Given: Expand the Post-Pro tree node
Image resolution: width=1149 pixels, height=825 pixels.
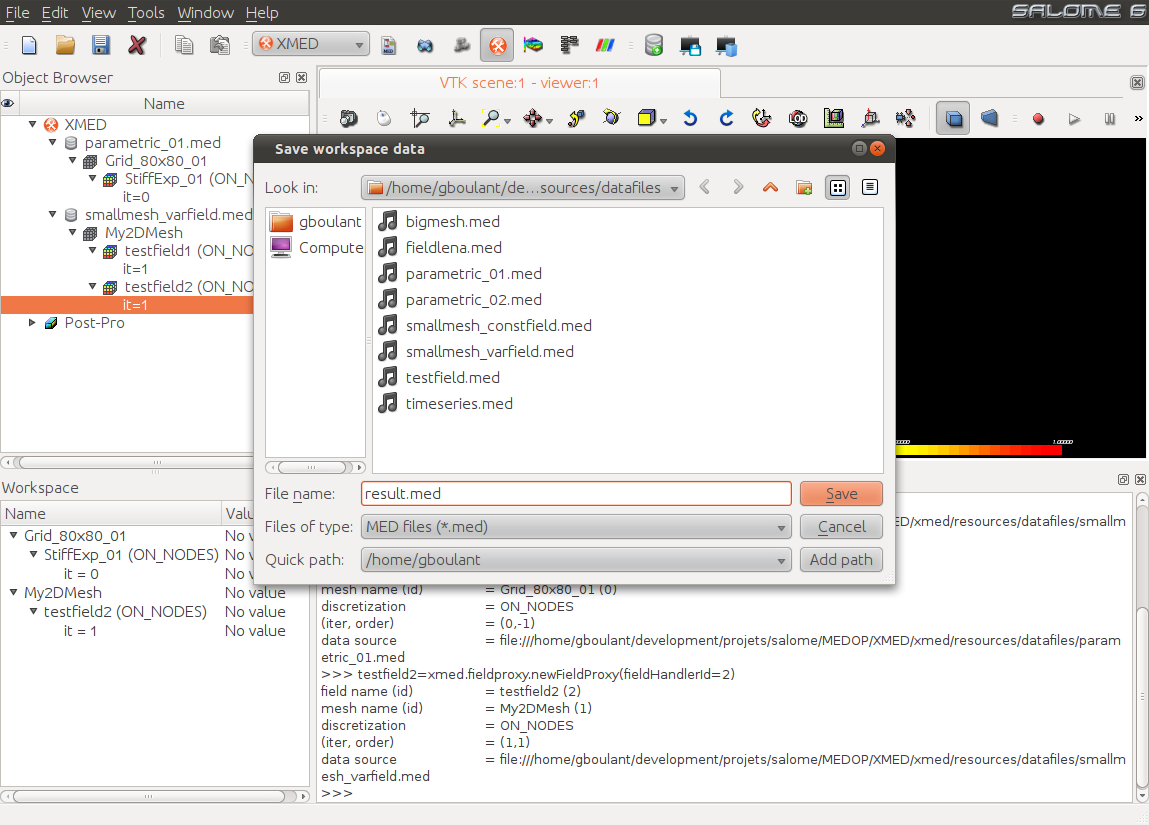Looking at the screenshot, I should (x=32, y=322).
